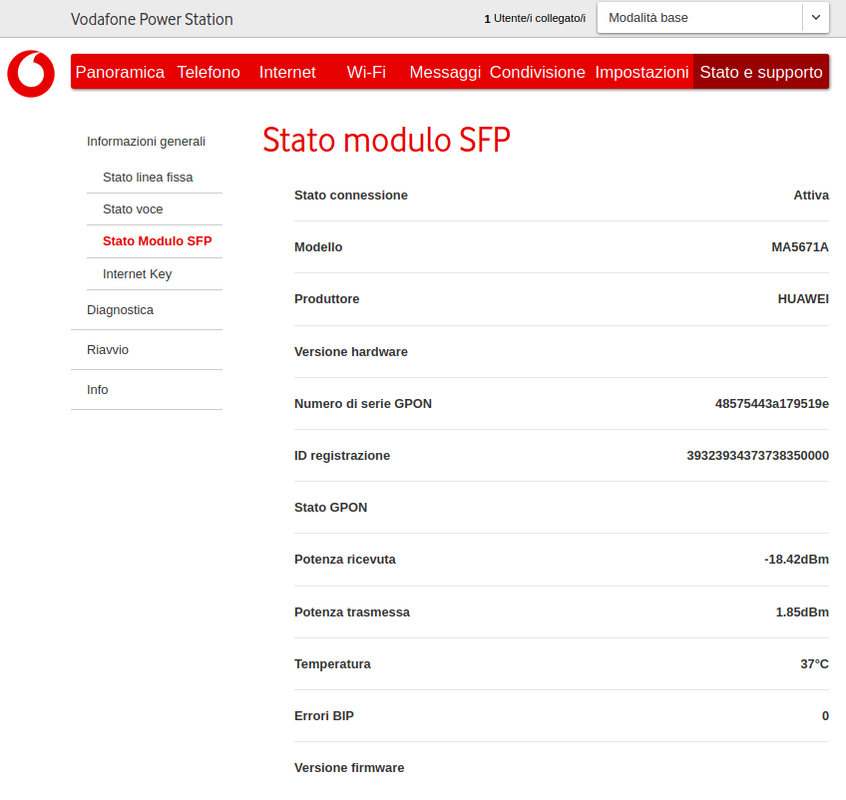Click the ID registrazione label
846x800 pixels.
[342, 455]
